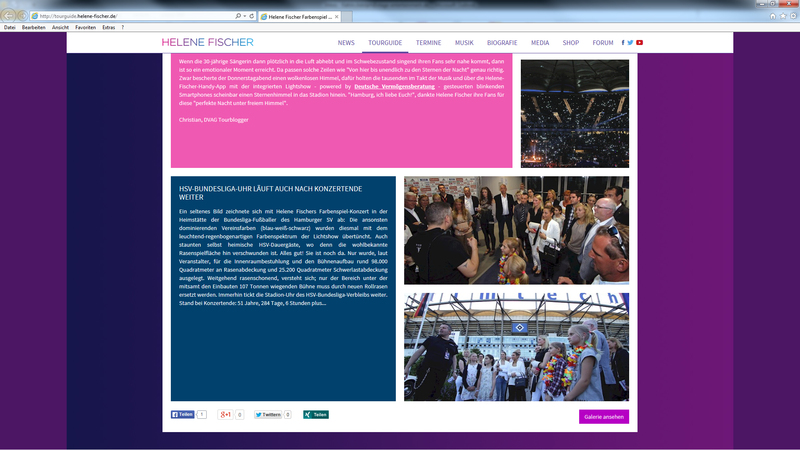The image size is (800, 450).
Task: Open the Twitter icon in site header
Action: (630, 43)
